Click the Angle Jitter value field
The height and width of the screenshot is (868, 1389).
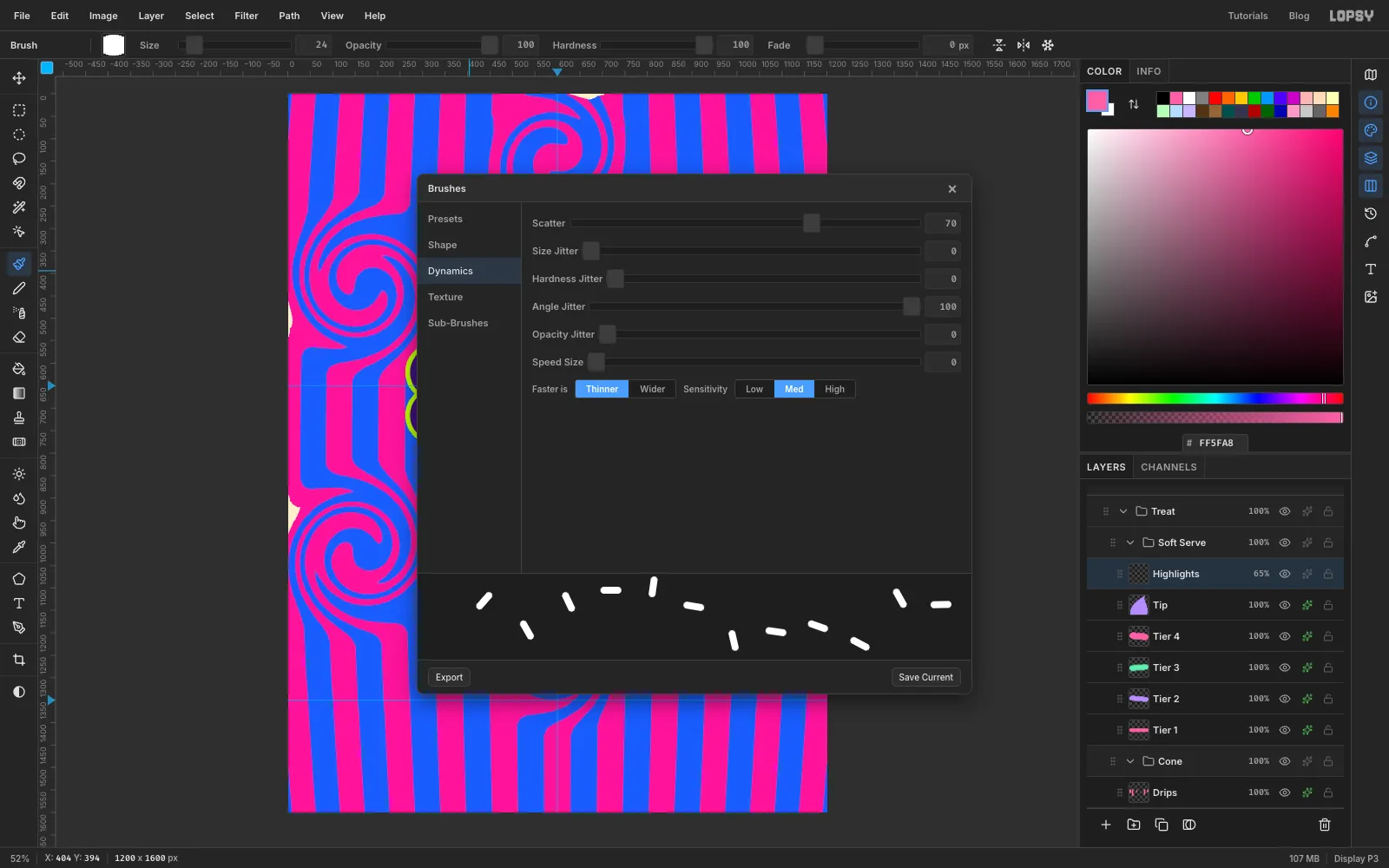(x=943, y=306)
